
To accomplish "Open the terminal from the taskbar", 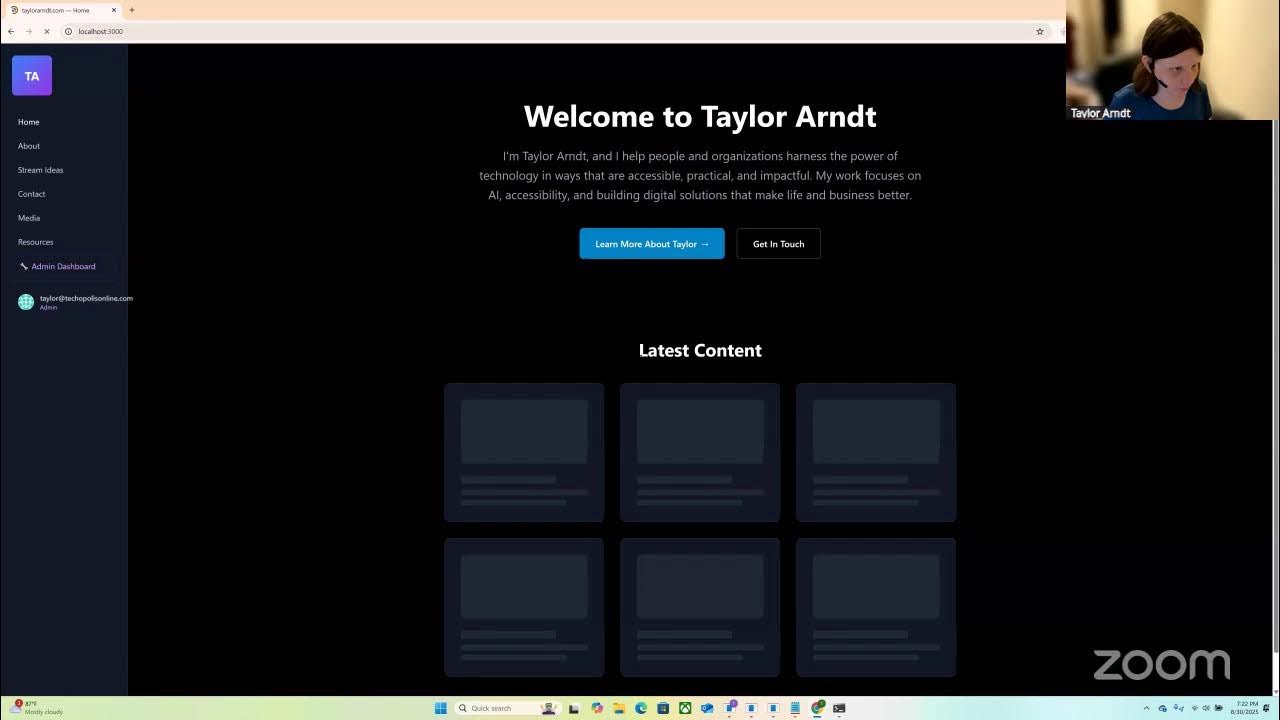I will pyautogui.click(x=838, y=708).
